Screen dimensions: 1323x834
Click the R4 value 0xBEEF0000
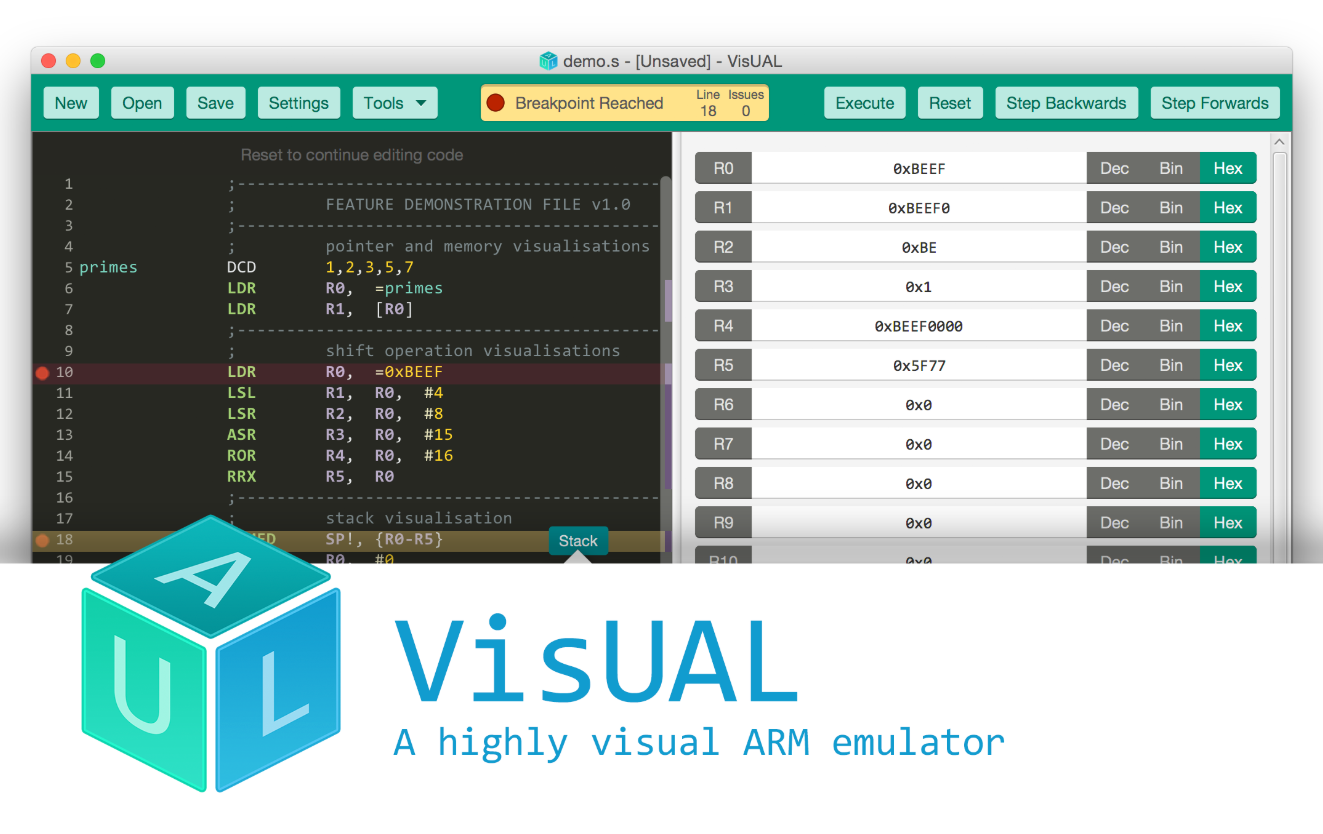[x=919, y=326]
